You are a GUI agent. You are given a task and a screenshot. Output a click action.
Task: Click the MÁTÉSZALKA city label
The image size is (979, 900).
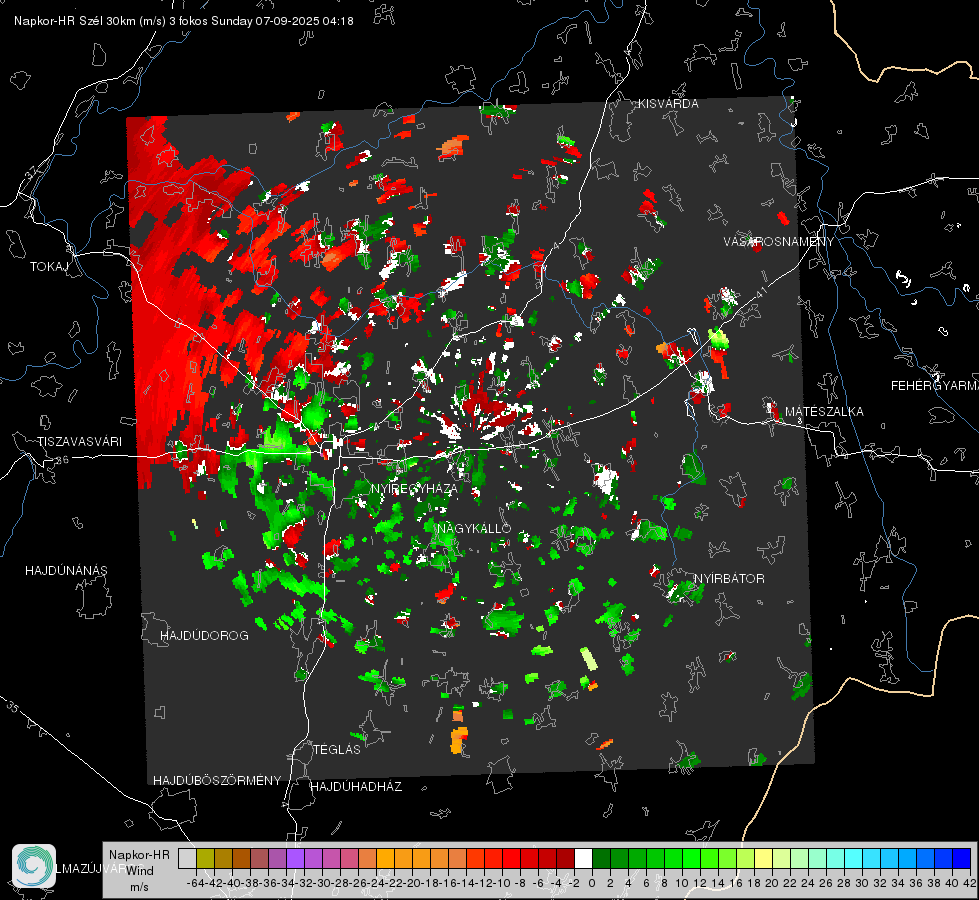click(824, 412)
